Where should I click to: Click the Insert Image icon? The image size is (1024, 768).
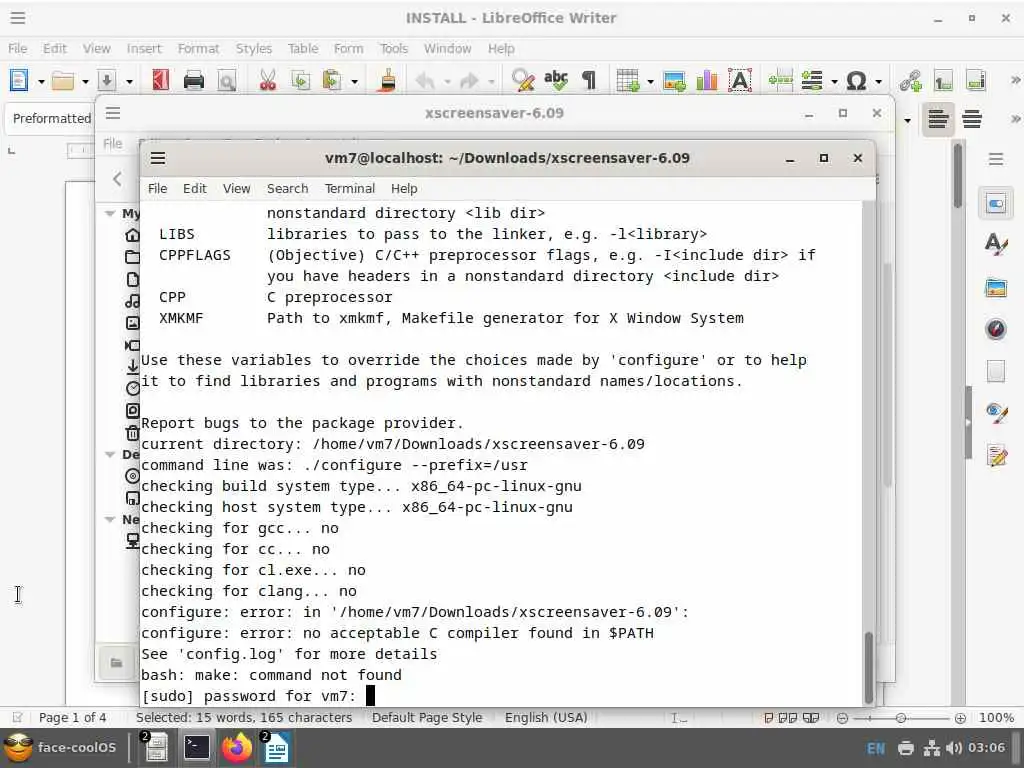[x=674, y=81]
